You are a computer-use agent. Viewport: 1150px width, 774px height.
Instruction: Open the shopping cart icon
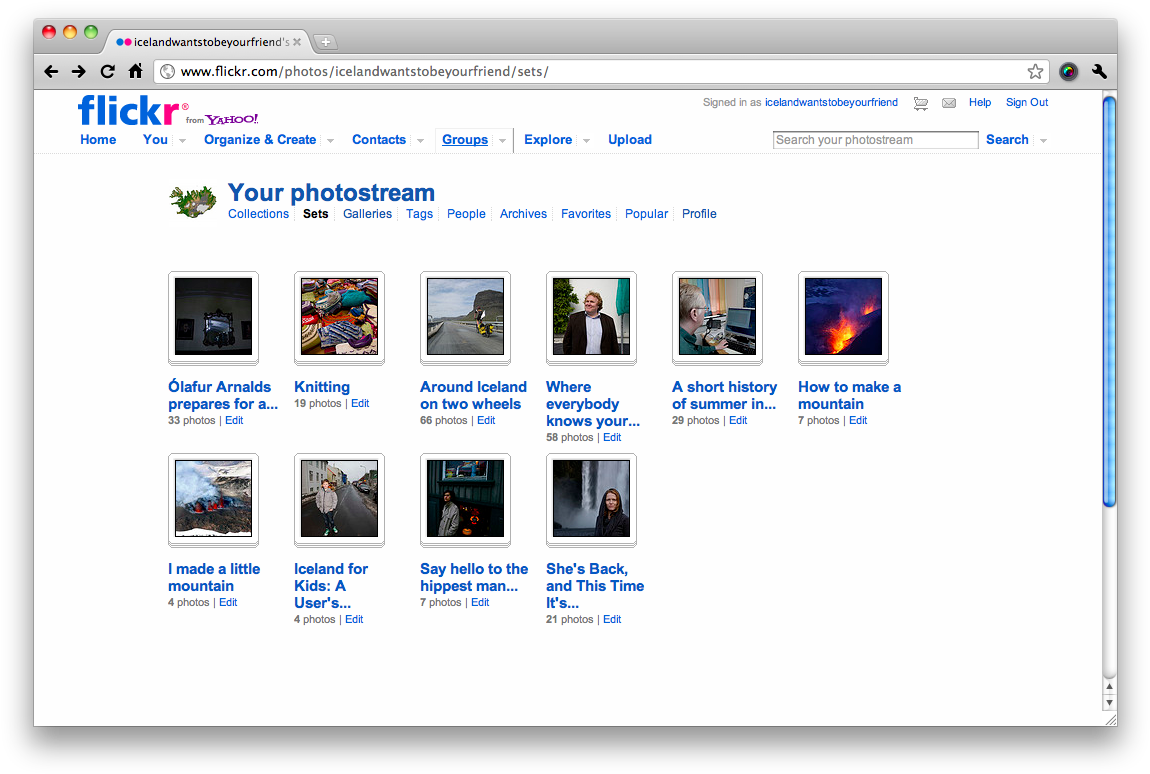coord(920,102)
